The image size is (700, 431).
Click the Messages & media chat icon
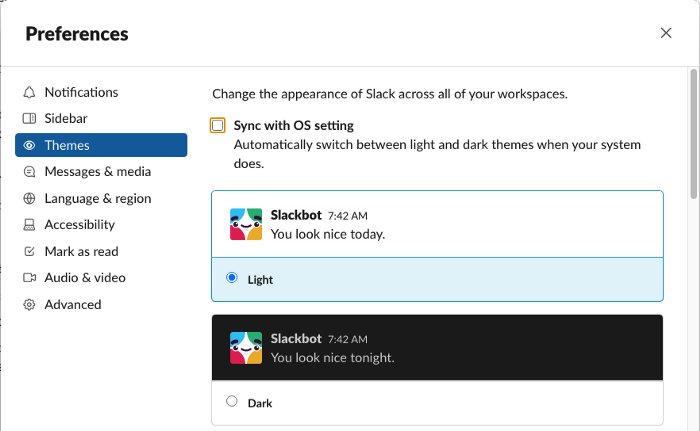[x=29, y=172]
